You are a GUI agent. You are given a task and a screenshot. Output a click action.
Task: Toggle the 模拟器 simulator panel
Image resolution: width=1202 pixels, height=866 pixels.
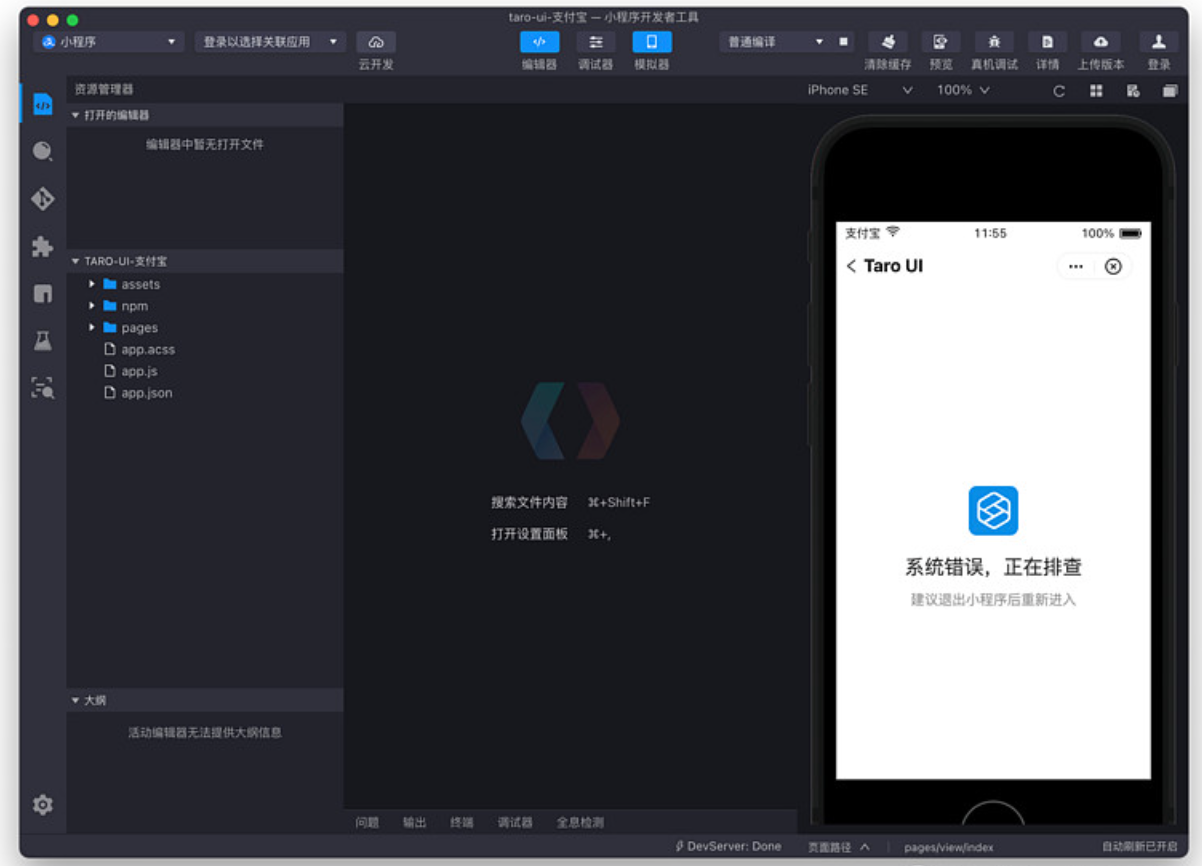(x=652, y=42)
